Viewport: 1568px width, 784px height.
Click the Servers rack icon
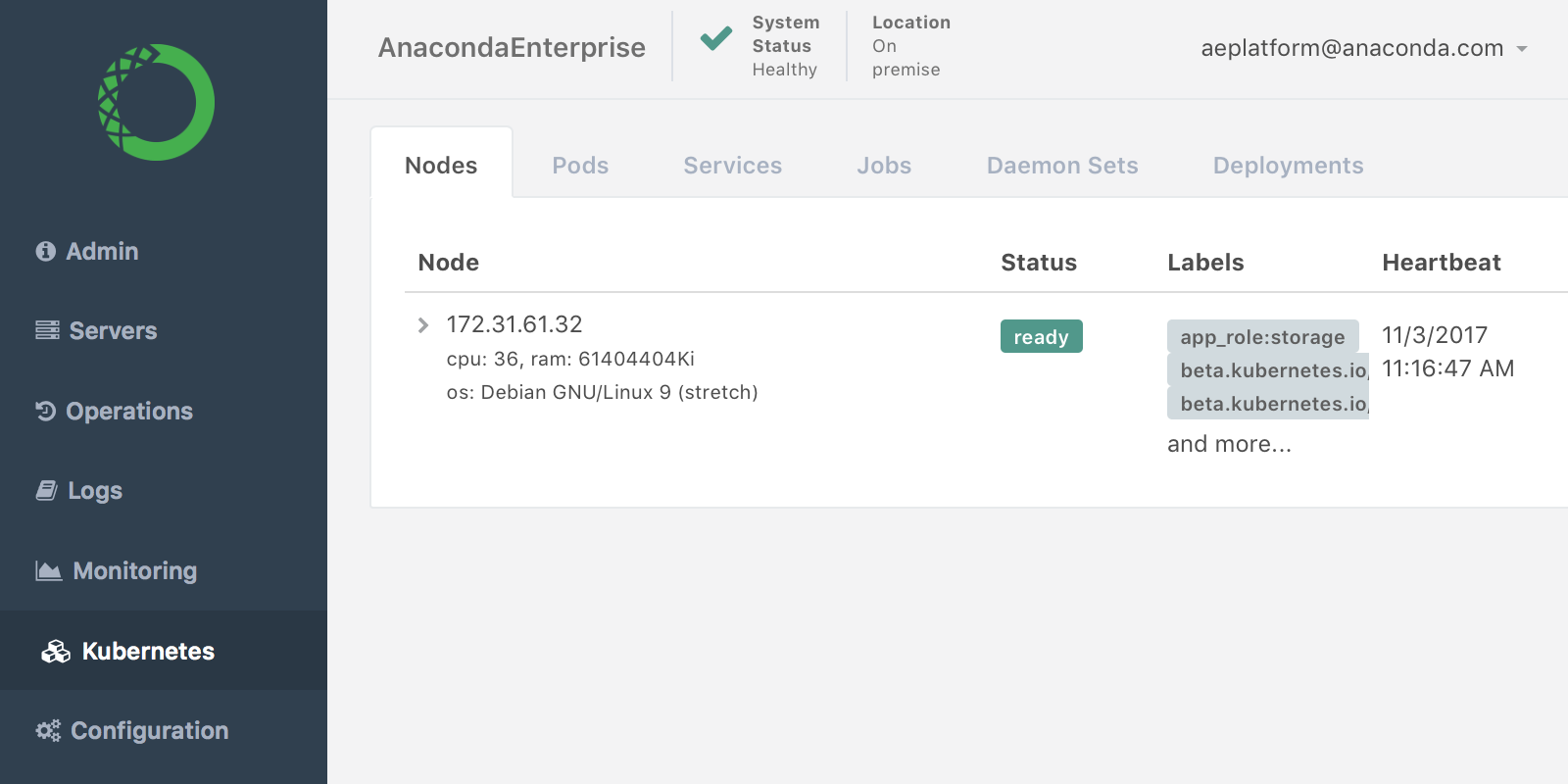[47, 330]
